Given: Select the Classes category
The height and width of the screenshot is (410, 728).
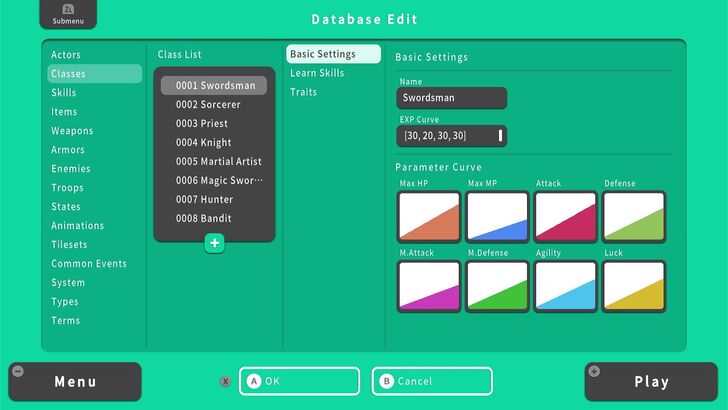Looking at the screenshot, I should 95,74.
